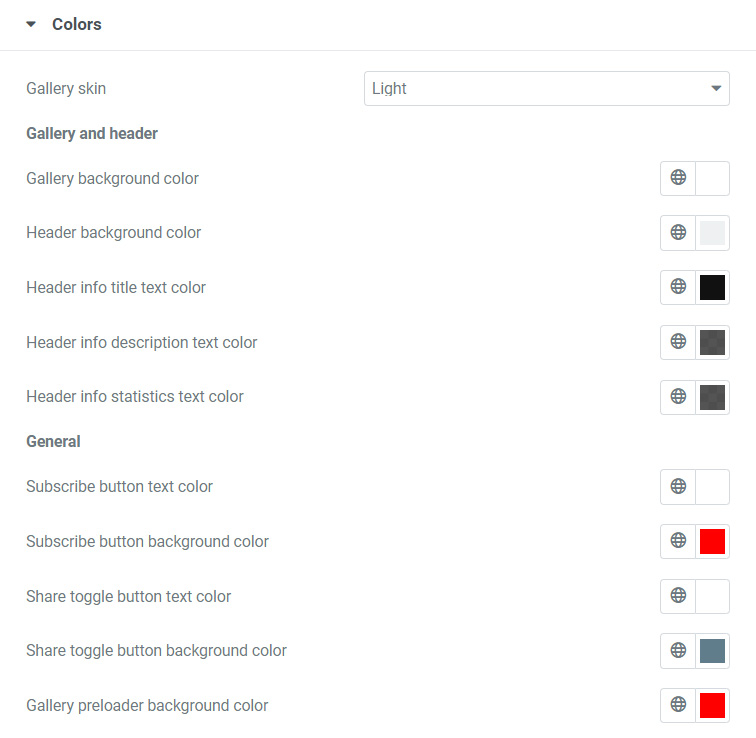Image resolution: width=756 pixels, height=738 pixels.
Task: Click globe icon for Gallery preloader background color
Action: [678, 705]
